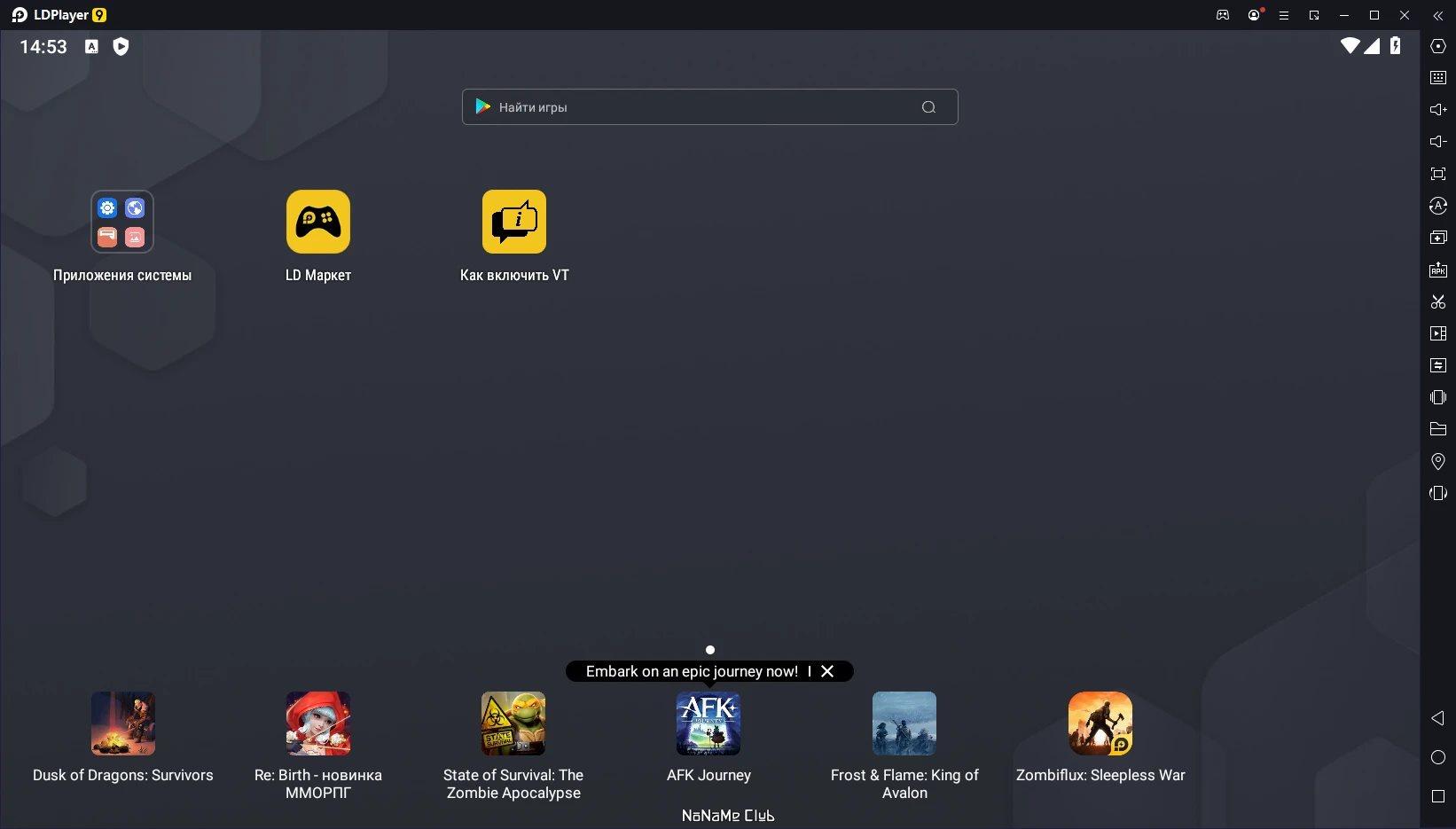Click the mini-window mode icon
1456x829 pixels.
pyautogui.click(x=1314, y=15)
